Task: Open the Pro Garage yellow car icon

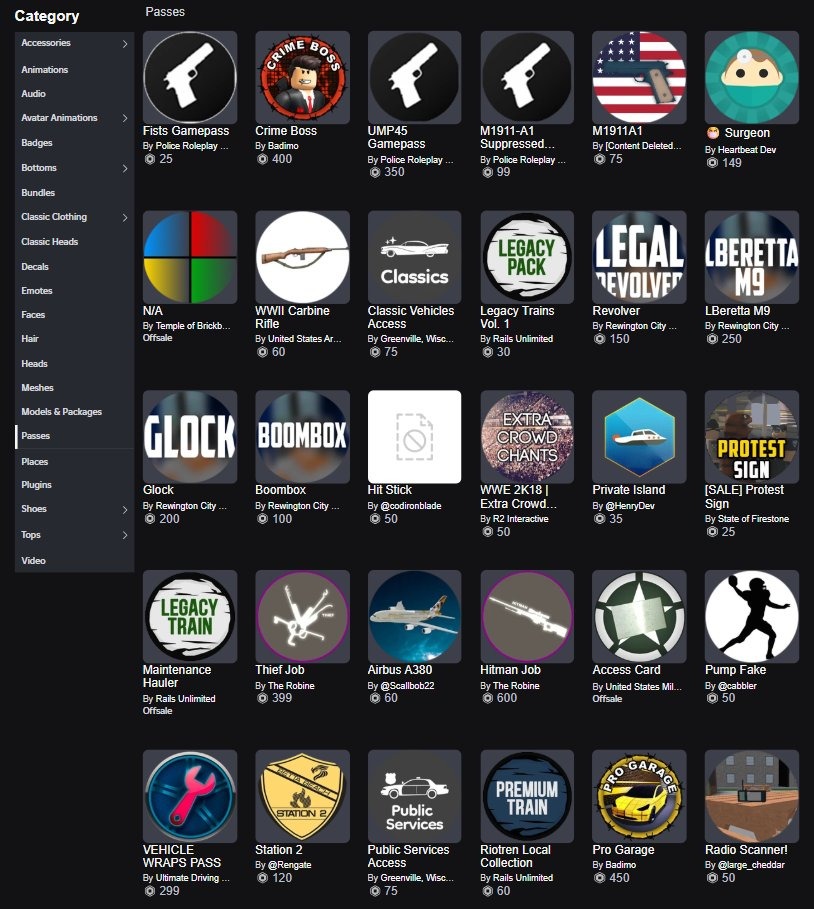Action: [639, 796]
